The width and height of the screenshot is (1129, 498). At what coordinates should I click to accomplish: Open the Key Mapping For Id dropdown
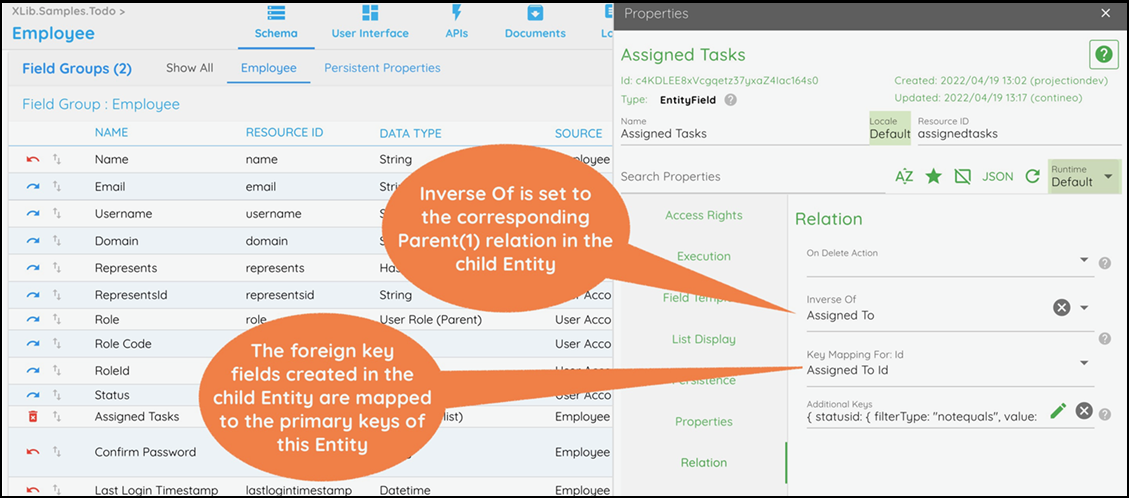pyautogui.click(x=1085, y=363)
